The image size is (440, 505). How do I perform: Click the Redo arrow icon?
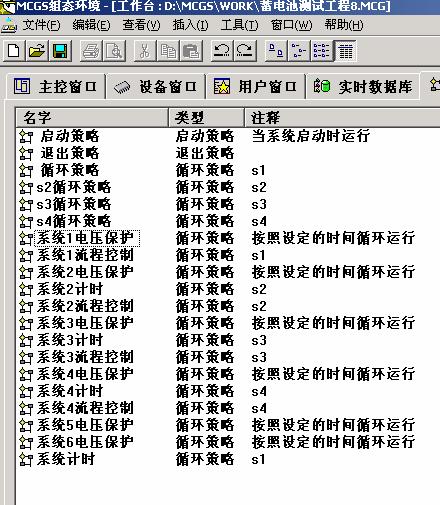[245, 51]
